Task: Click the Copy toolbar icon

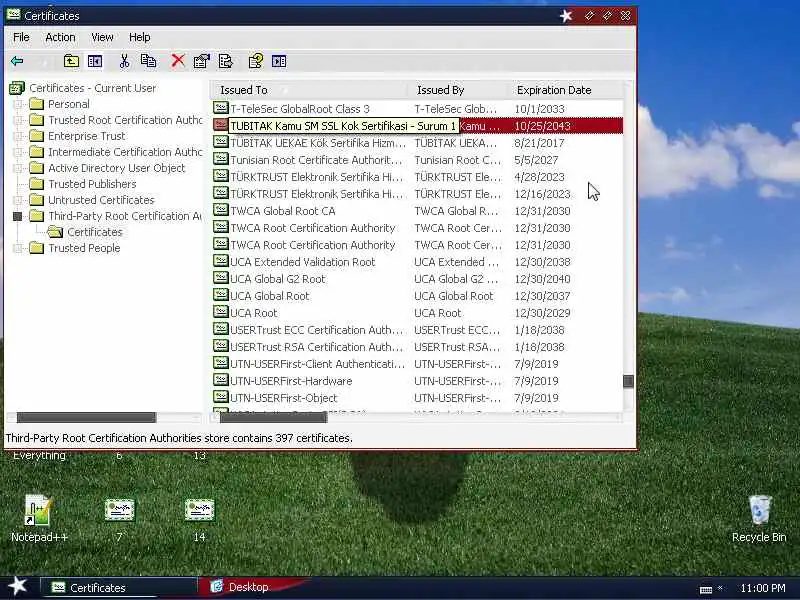Action: click(x=148, y=61)
